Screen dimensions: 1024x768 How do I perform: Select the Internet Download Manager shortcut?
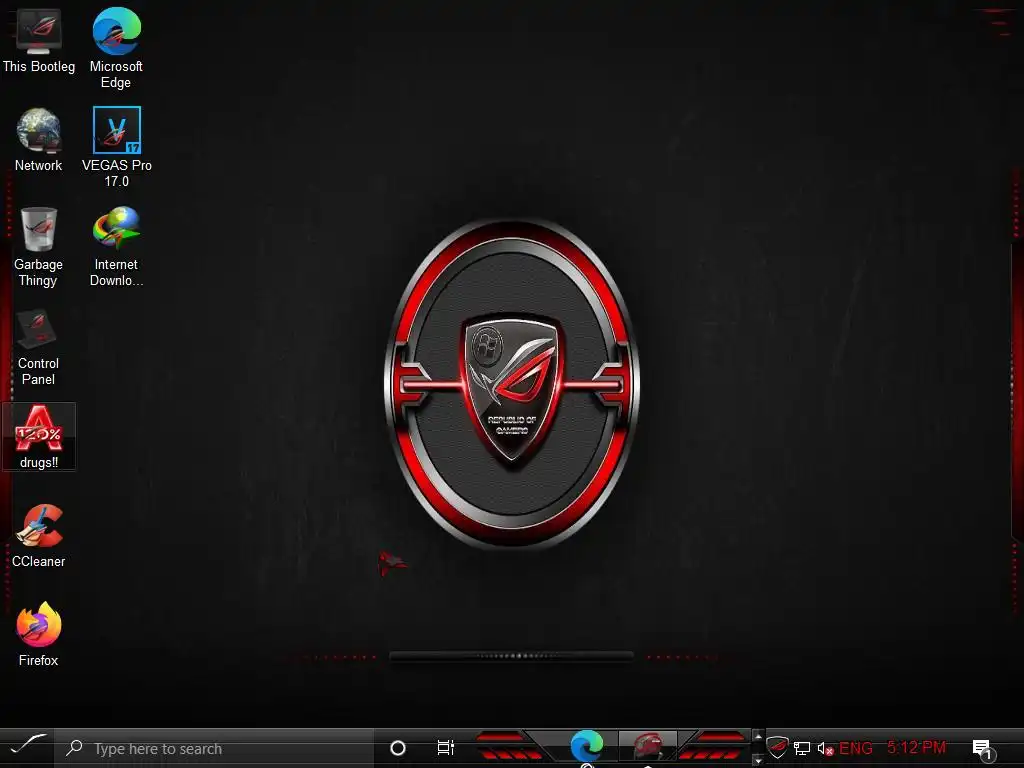(116, 247)
